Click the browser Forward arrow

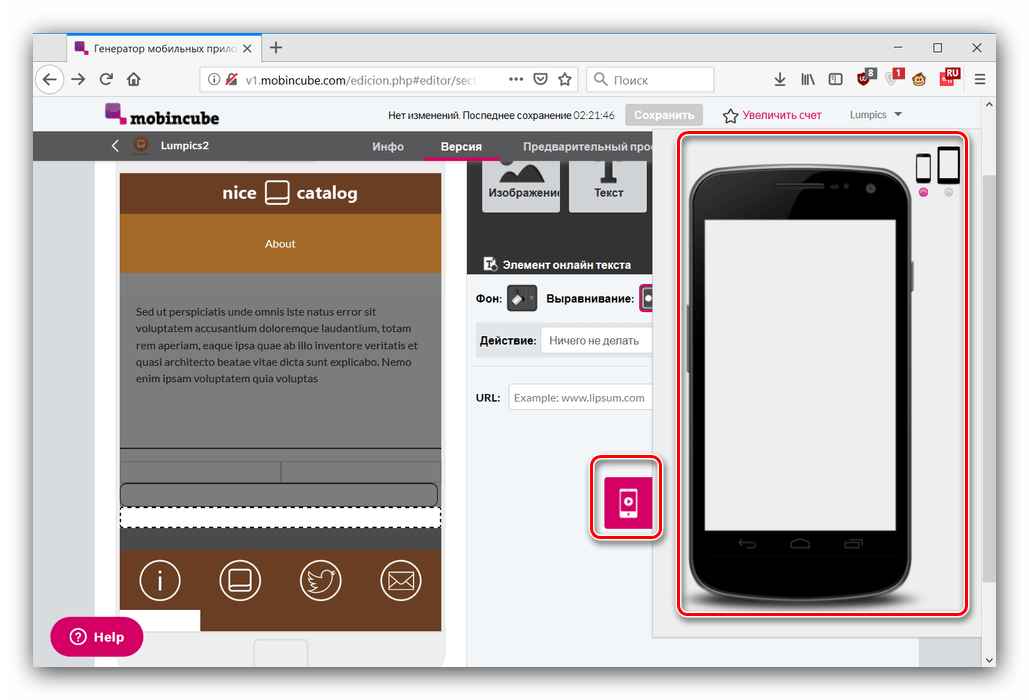click(x=78, y=79)
